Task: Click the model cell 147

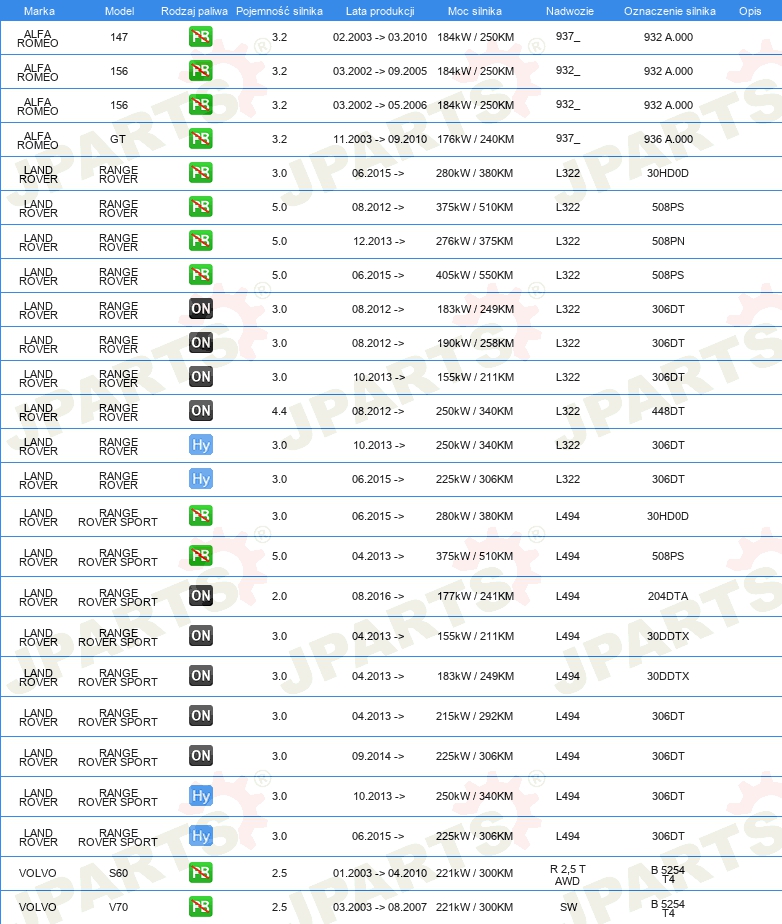Action: point(118,37)
